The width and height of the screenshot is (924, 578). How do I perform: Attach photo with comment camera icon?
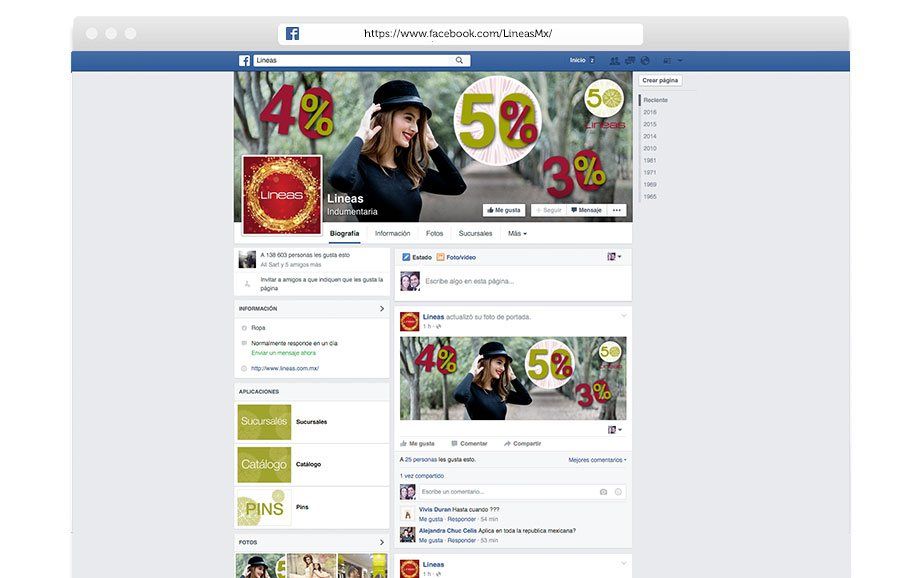(603, 492)
